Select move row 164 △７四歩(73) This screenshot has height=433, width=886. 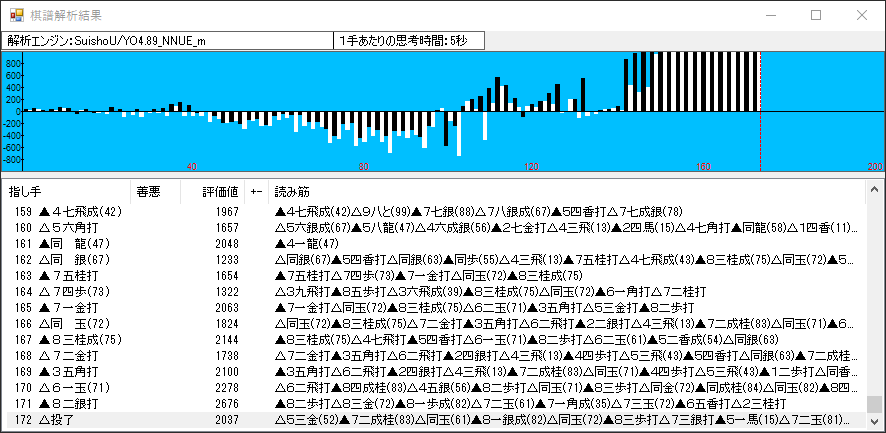pos(434,292)
